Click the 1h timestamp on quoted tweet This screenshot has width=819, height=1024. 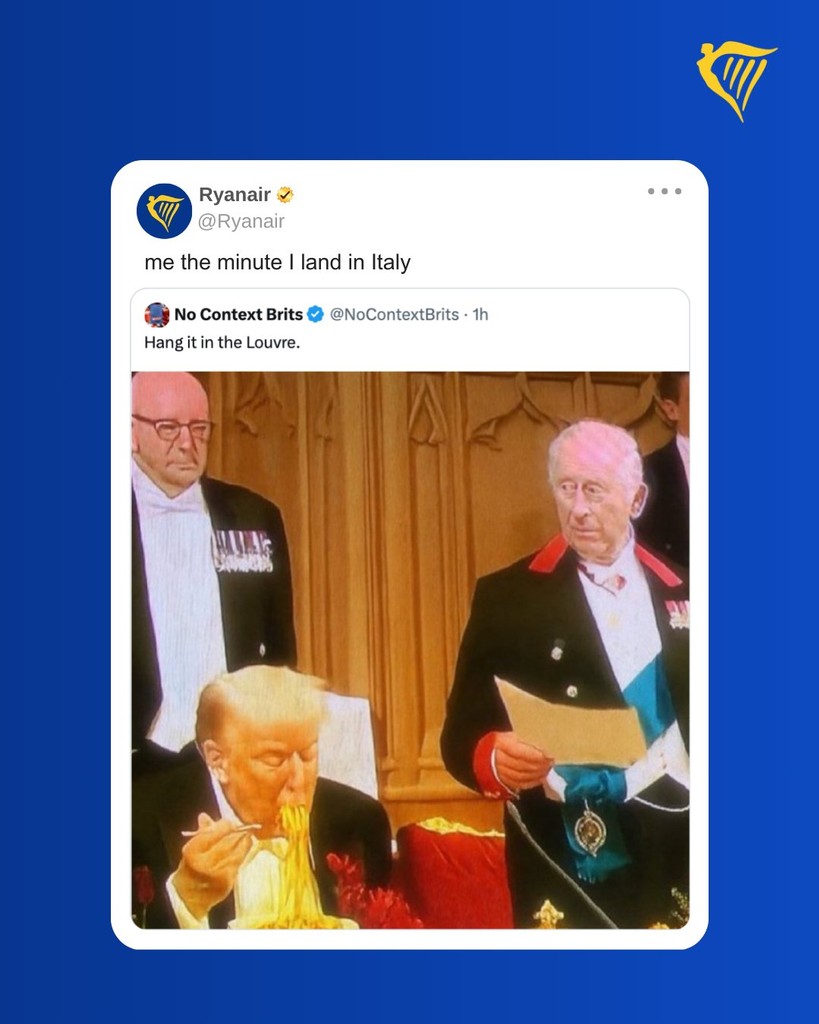[481, 314]
